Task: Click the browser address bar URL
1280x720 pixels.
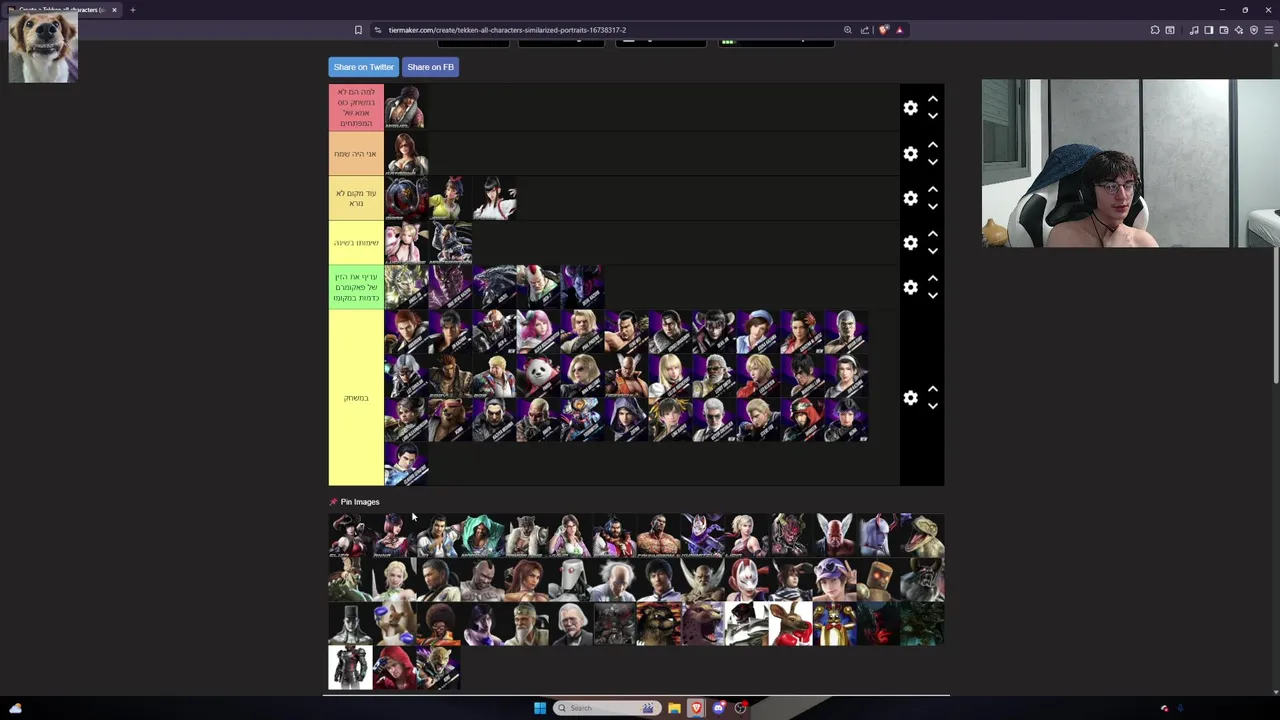Action: click(507, 30)
